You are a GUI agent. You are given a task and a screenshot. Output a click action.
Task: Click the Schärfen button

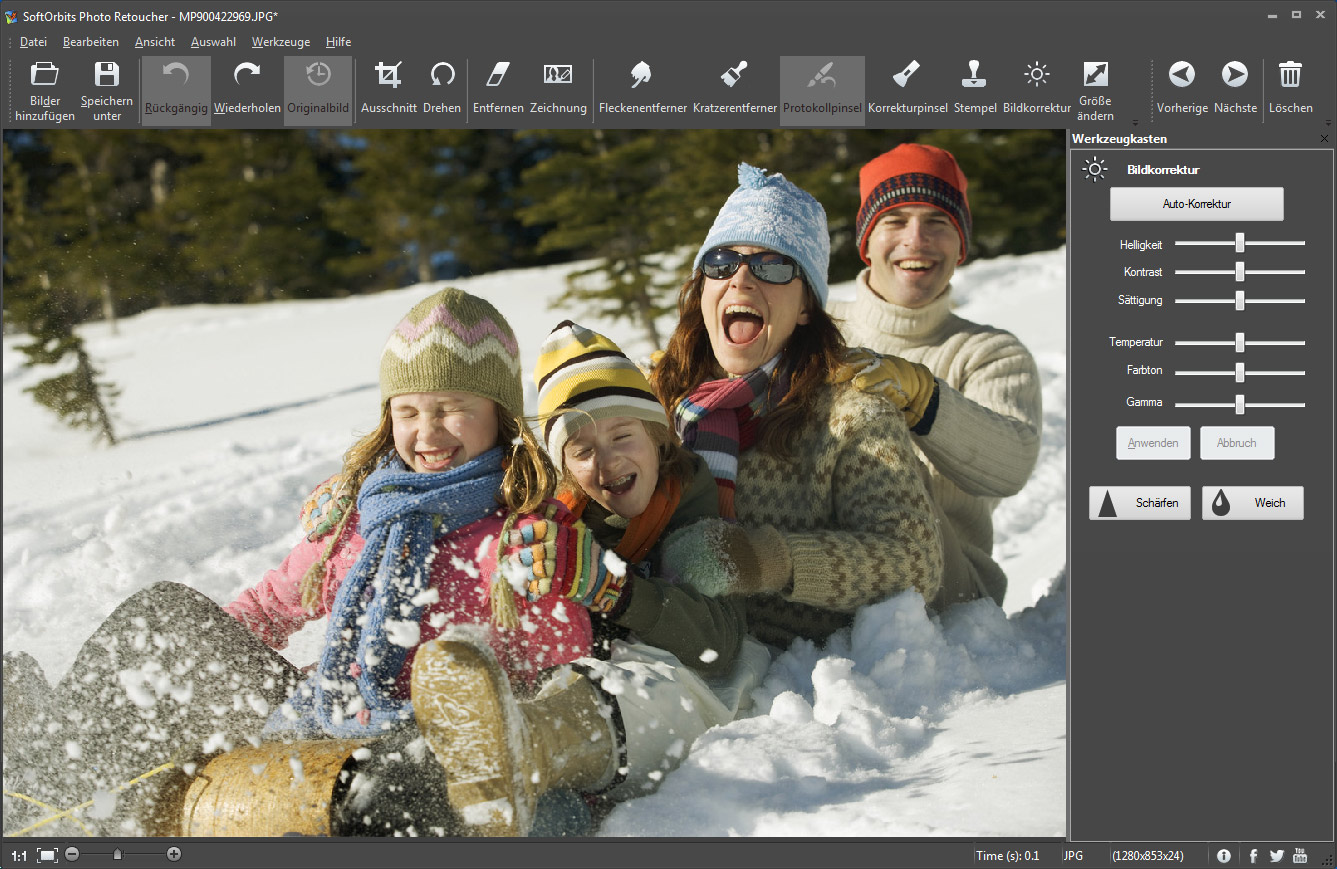[x=1140, y=503]
